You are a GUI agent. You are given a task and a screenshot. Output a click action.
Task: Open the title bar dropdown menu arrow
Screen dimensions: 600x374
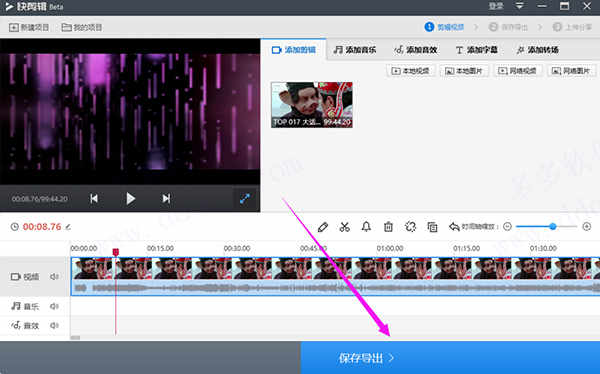click(x=519, y=6)
